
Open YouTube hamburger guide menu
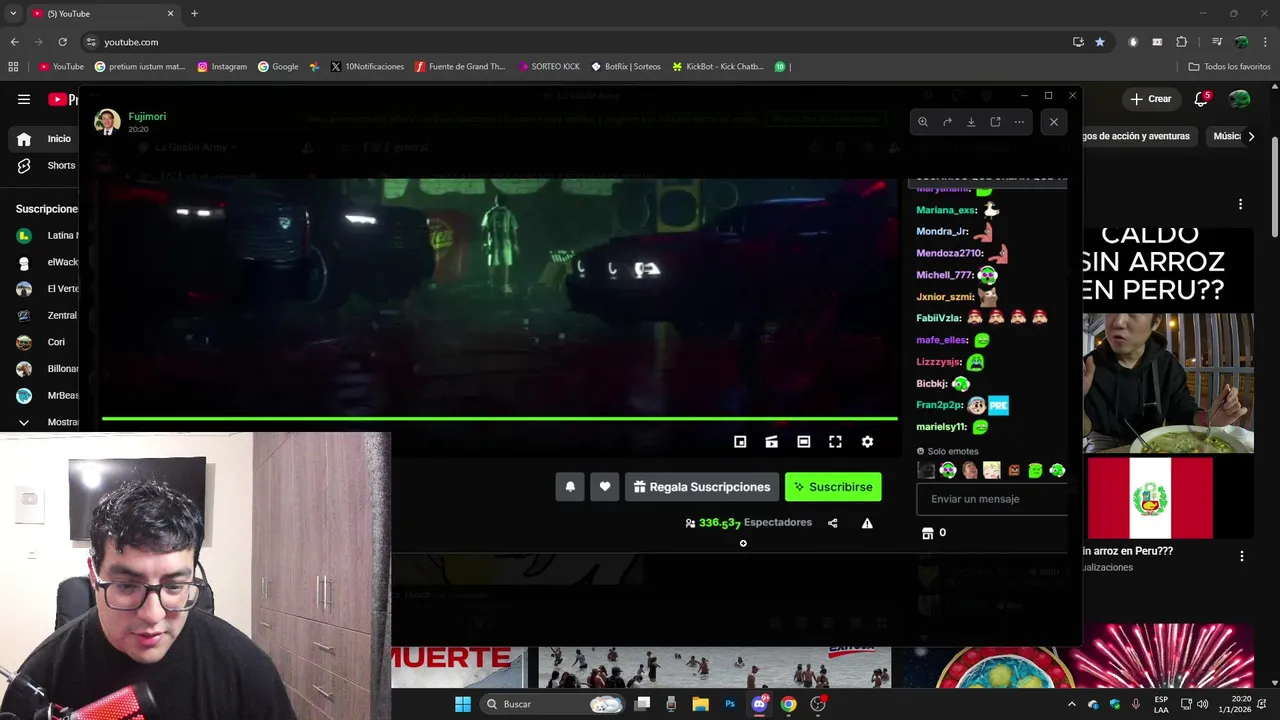point(24,99)
